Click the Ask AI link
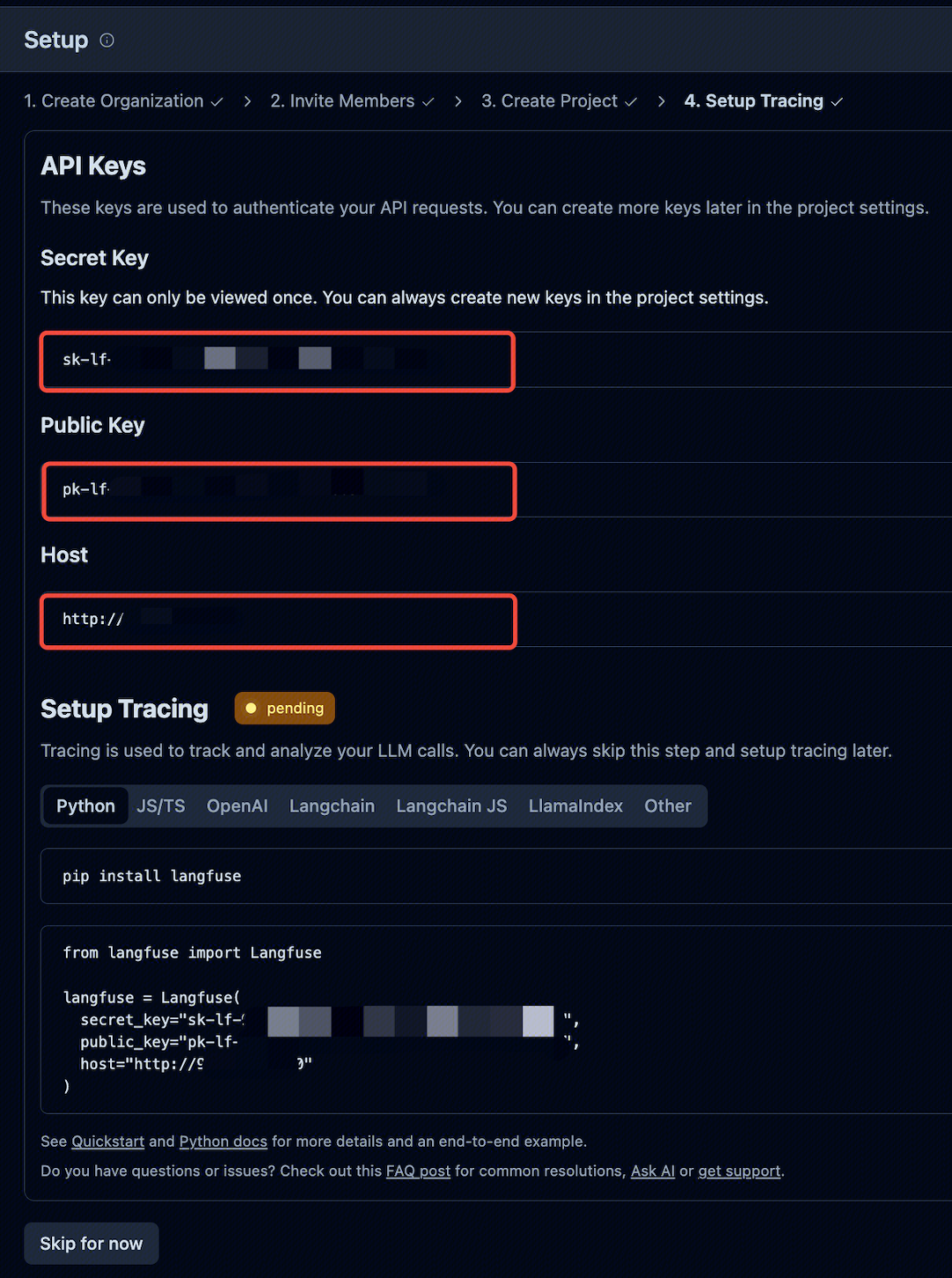This screenshot has height=1278, width=952. (652, 1170)
